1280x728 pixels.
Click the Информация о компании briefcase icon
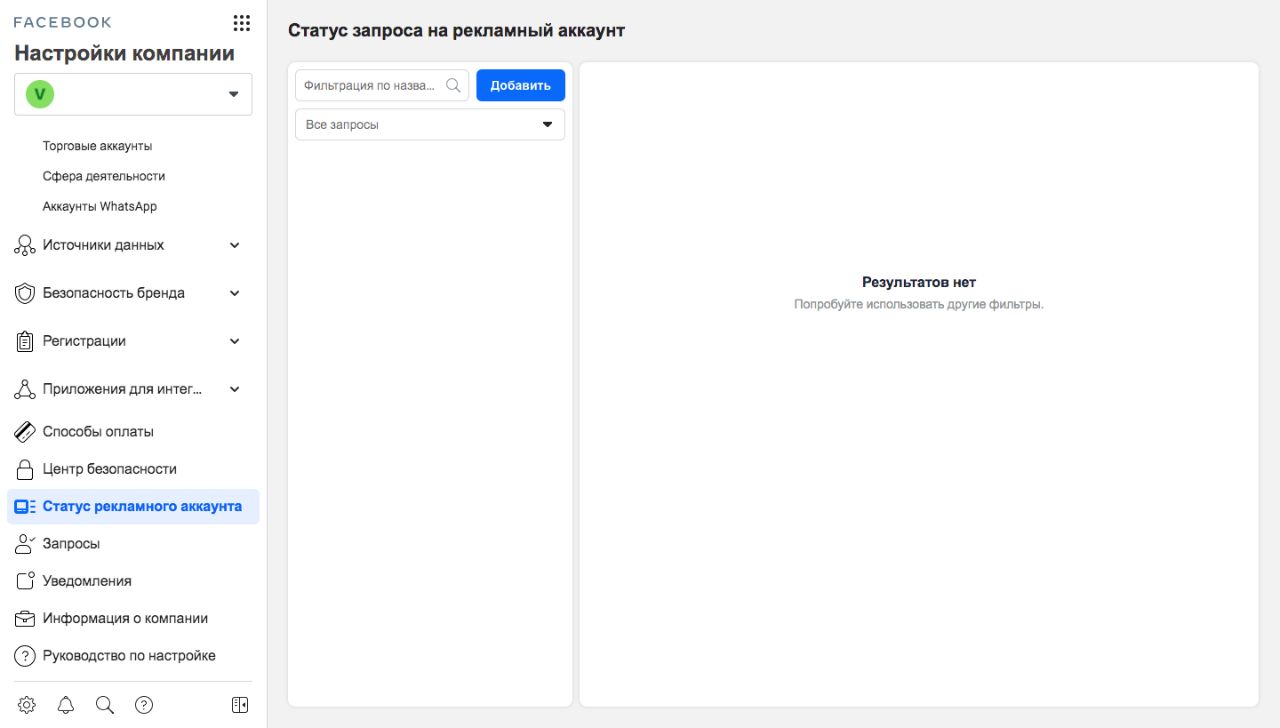pyautogui.click(x=25, y=619)
